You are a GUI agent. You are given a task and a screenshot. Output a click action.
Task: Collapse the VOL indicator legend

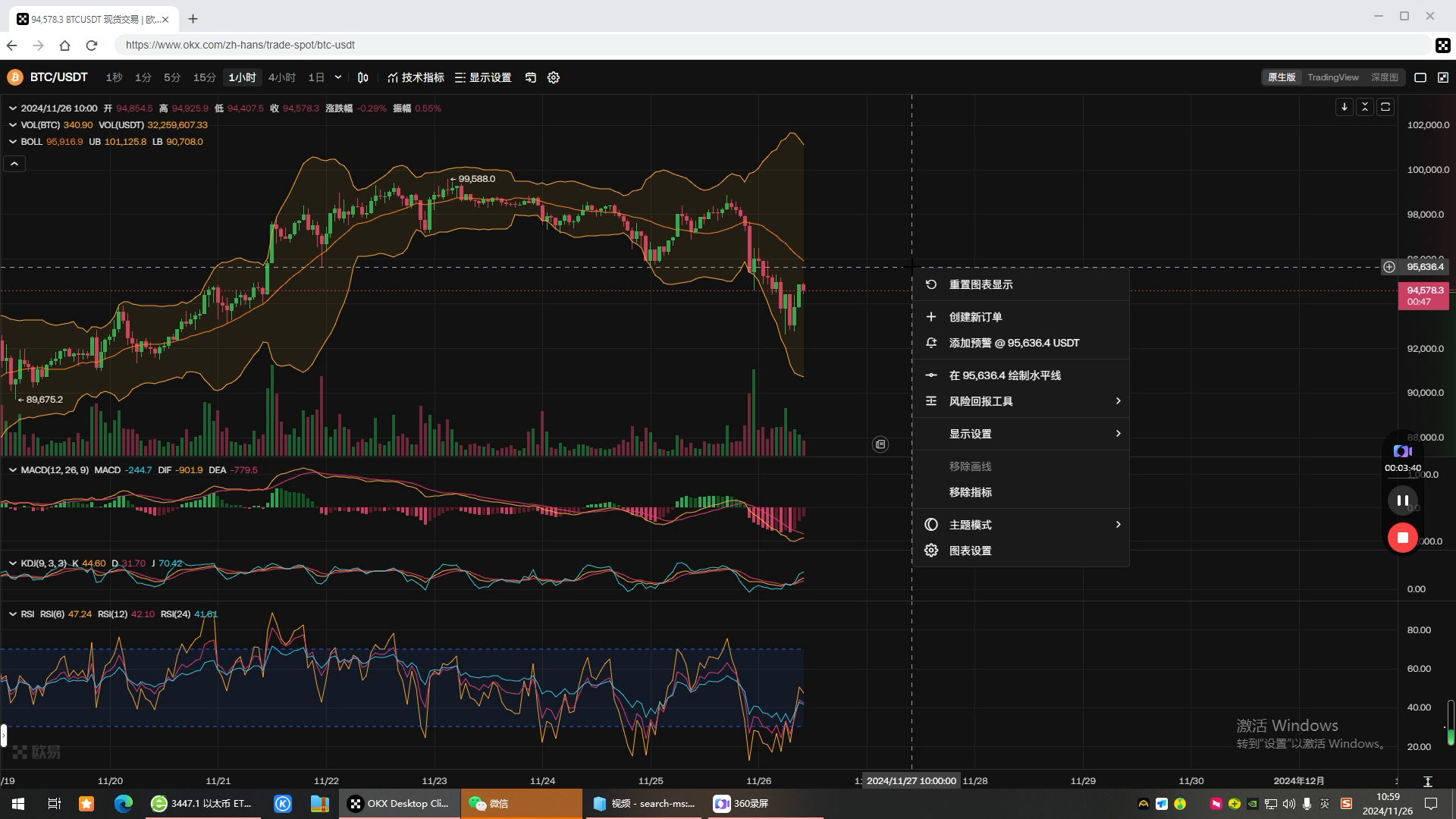point(13,125)
